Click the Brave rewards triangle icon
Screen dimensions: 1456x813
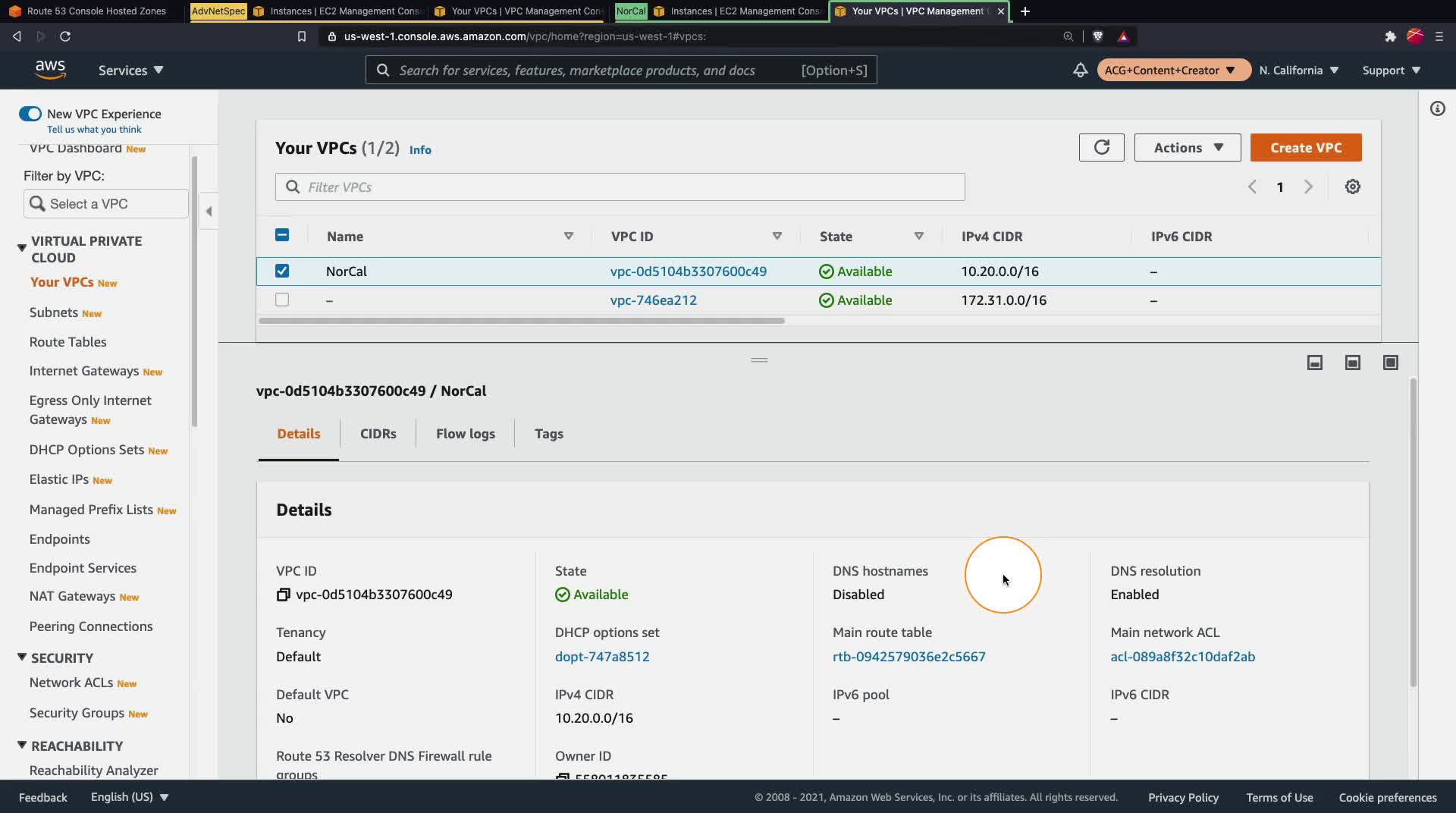point(1123,36)
